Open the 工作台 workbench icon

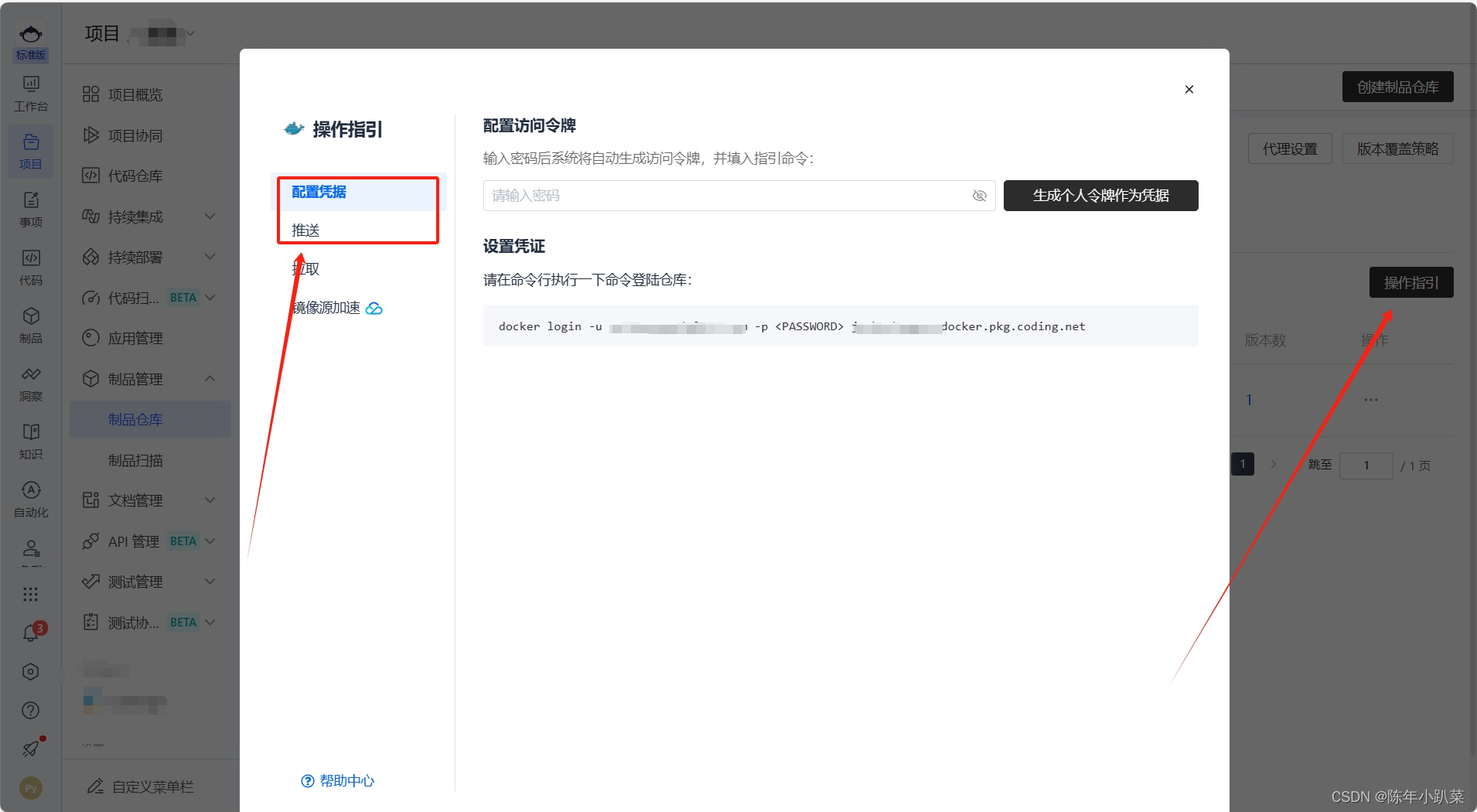31,94
